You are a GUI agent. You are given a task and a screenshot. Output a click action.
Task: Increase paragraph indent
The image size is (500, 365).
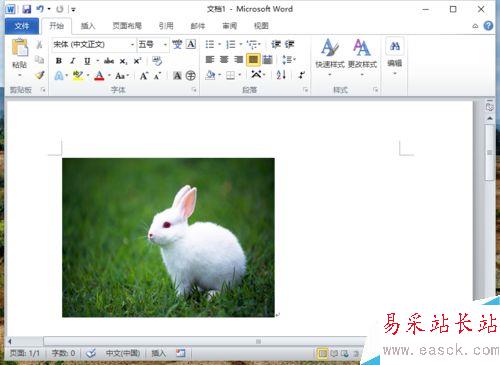[290, 44]
